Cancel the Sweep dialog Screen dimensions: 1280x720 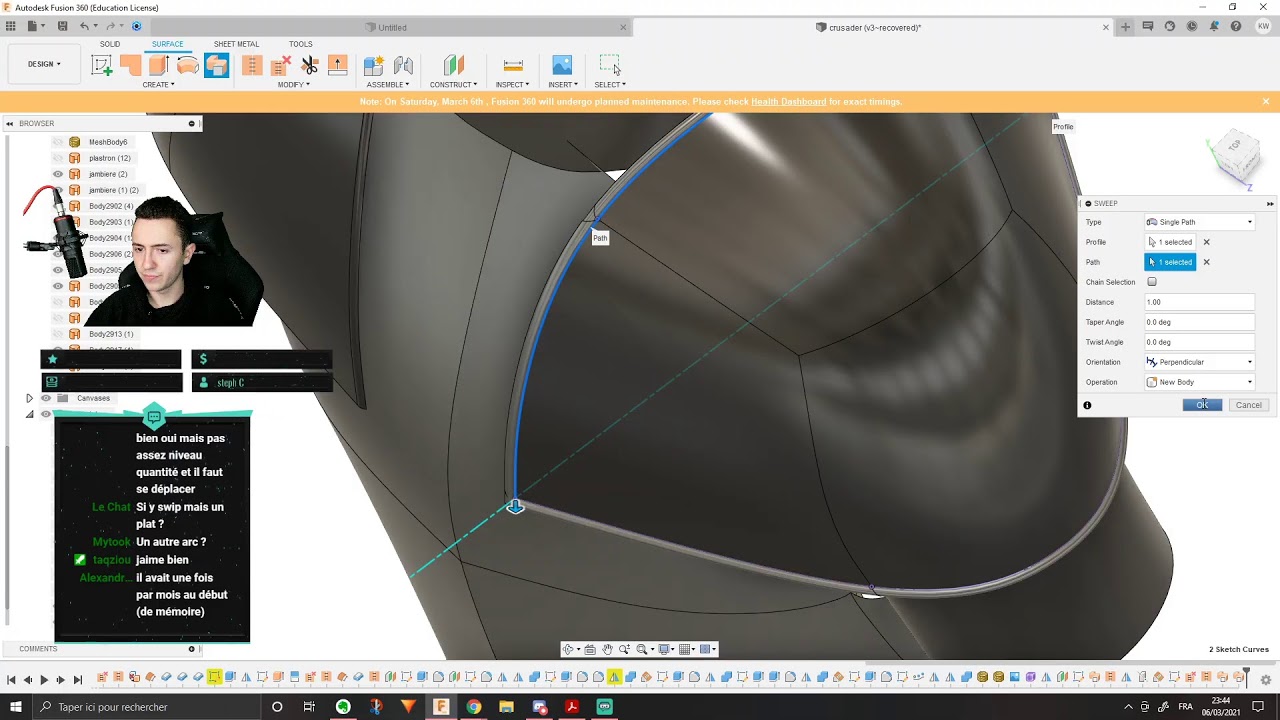coord(1248,405)
